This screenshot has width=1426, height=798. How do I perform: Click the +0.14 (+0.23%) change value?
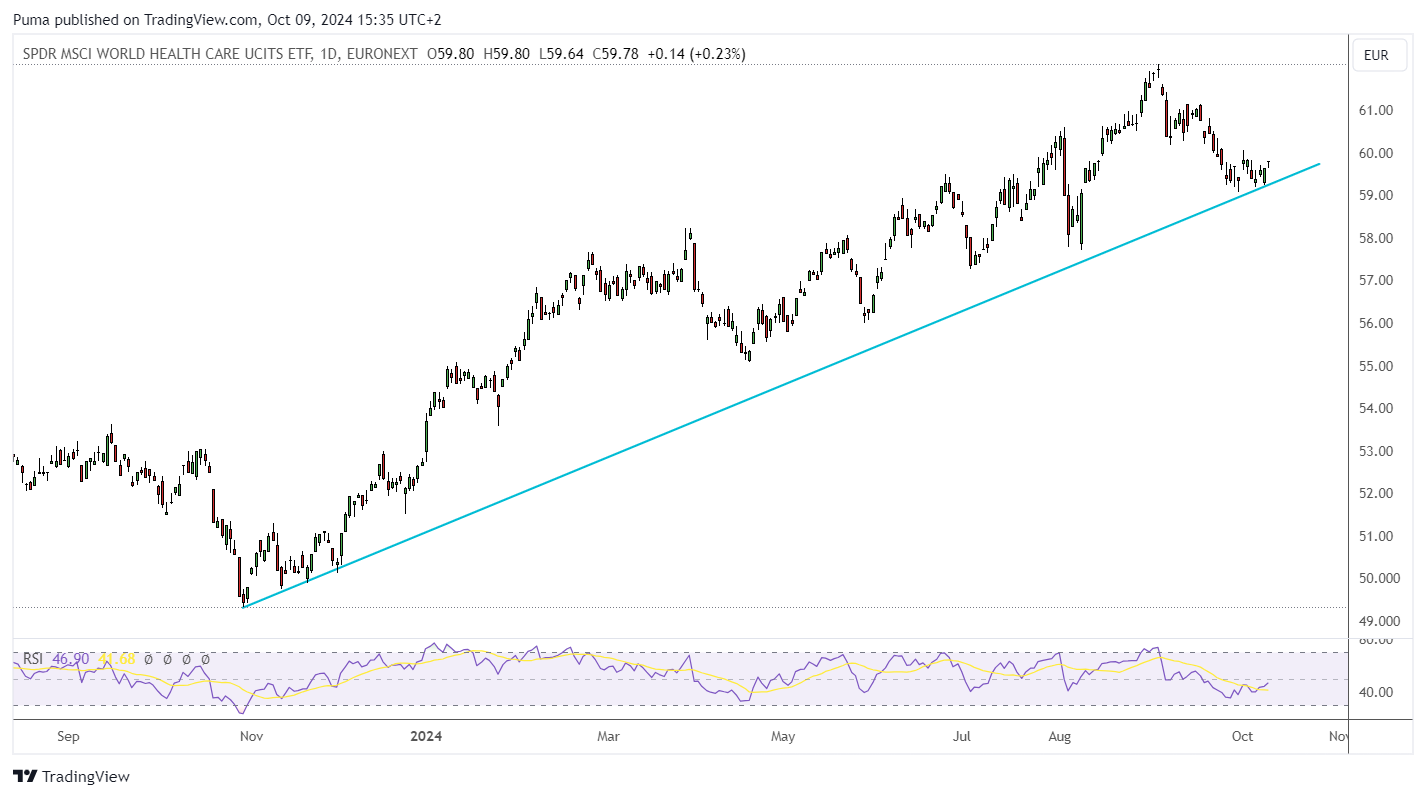pyautogui.click(x=695, y=54)
